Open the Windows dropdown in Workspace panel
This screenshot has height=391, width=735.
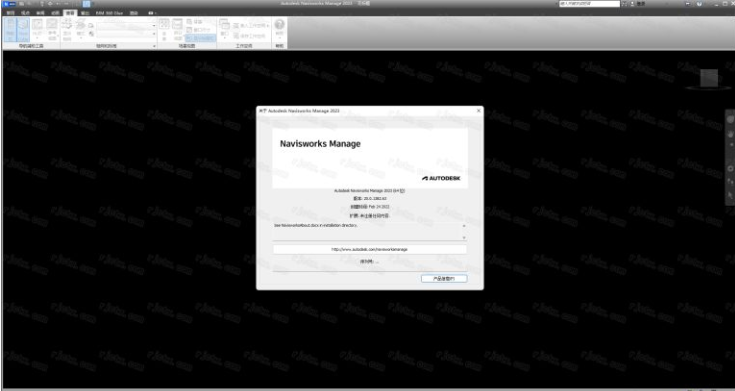pyautogui.click(x=225, y=29)
